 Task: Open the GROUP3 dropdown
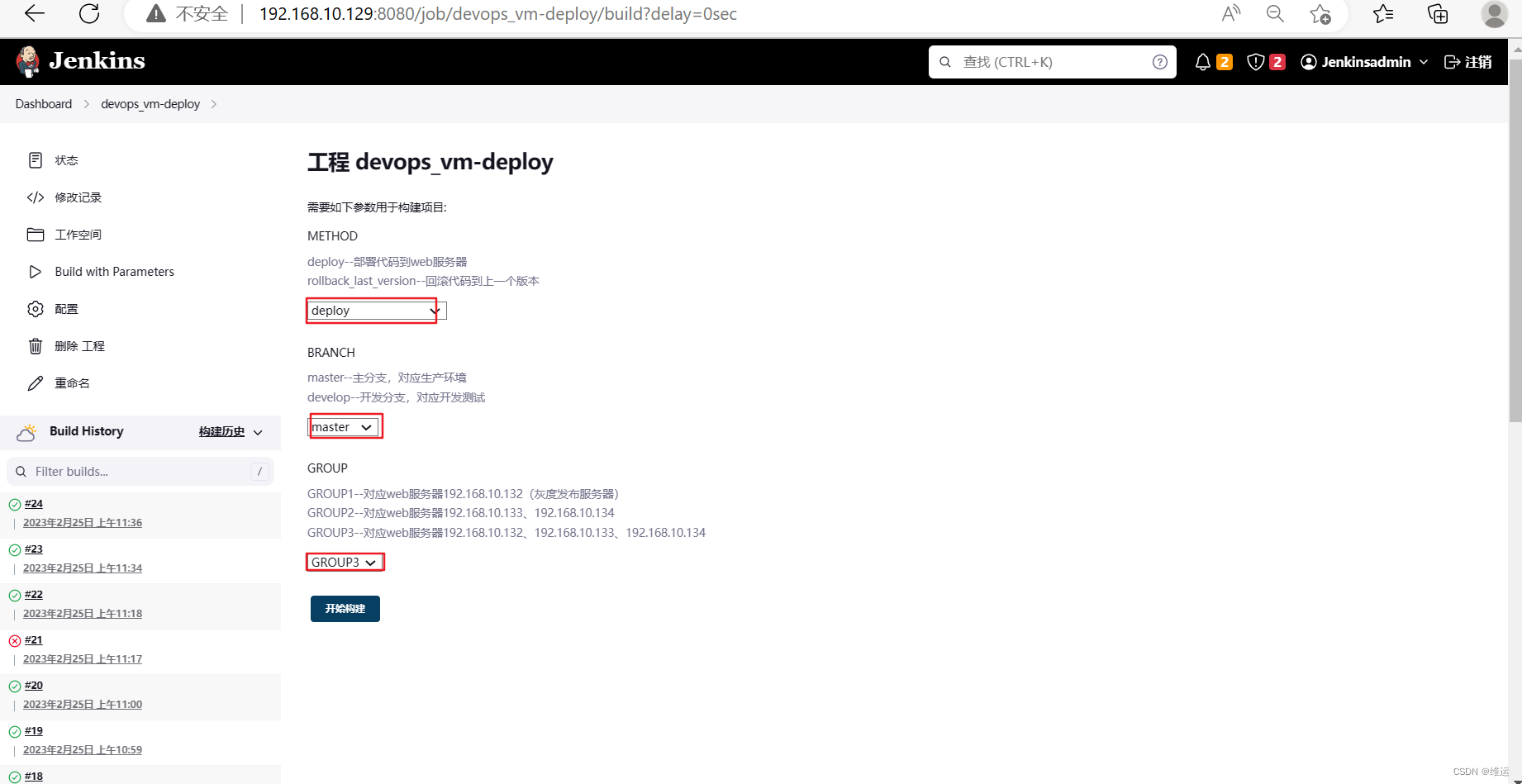(x=345, y=563)
